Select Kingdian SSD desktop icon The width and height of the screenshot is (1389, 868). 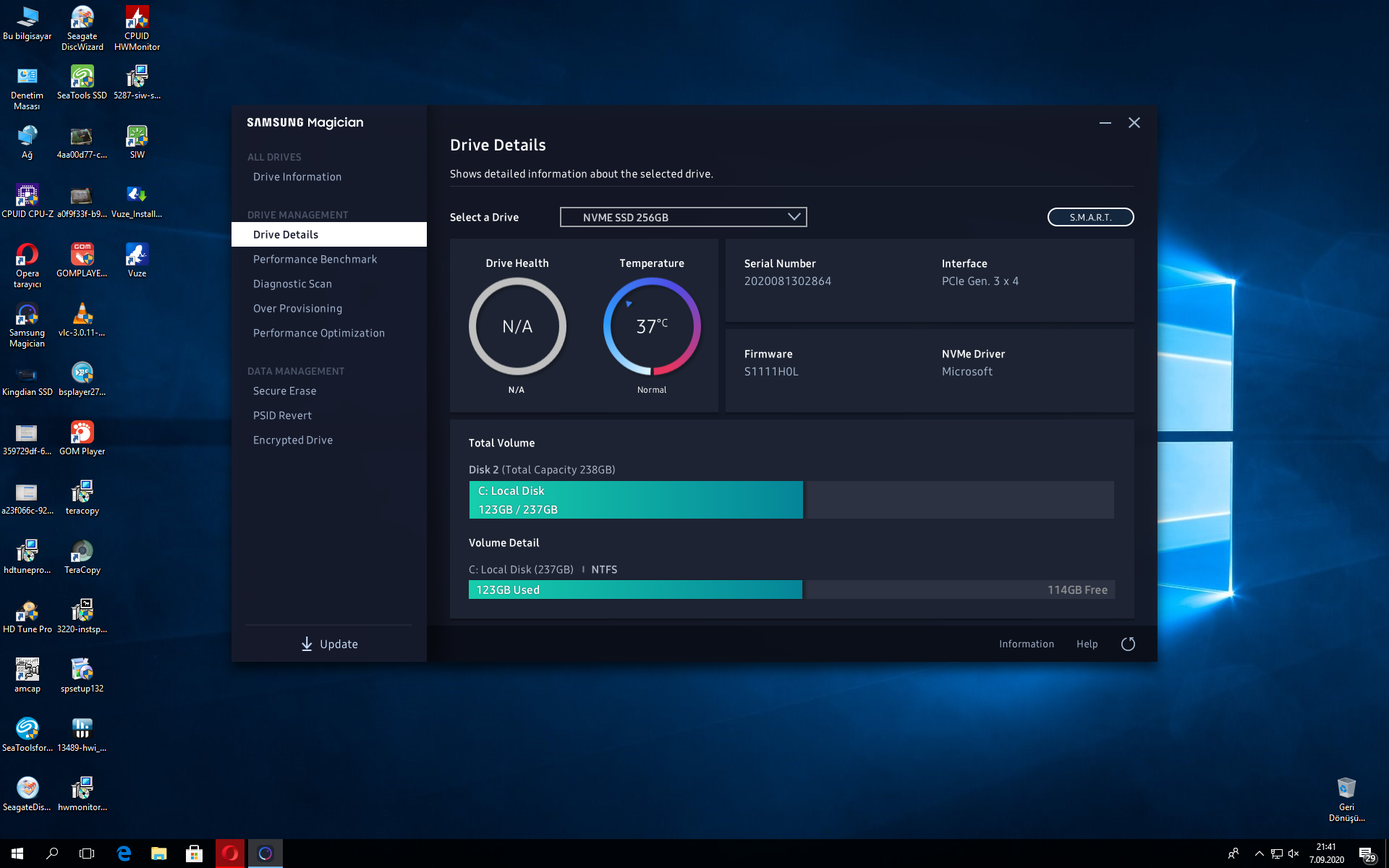coord(27,379)
